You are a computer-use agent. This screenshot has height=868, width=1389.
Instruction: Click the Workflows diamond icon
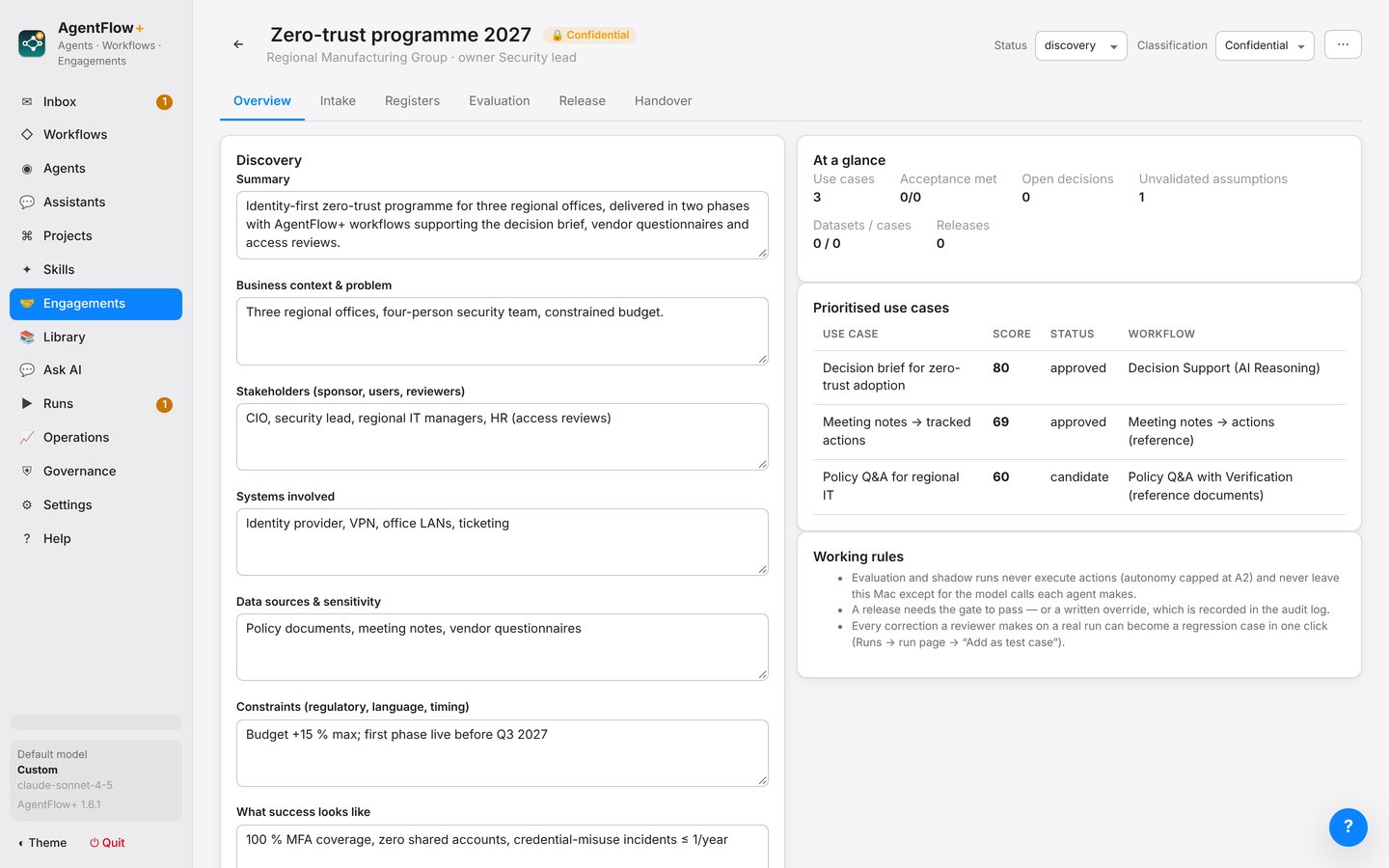27,134
